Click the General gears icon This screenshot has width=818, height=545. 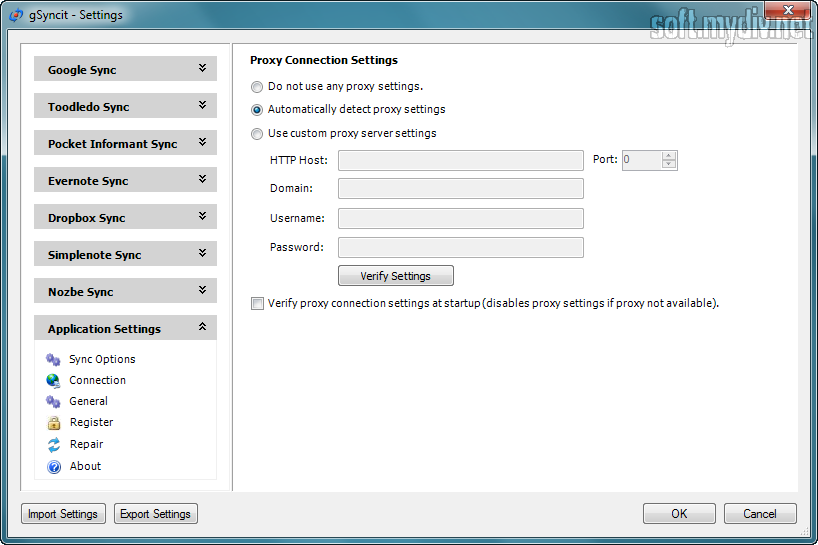tap(54, 401)
